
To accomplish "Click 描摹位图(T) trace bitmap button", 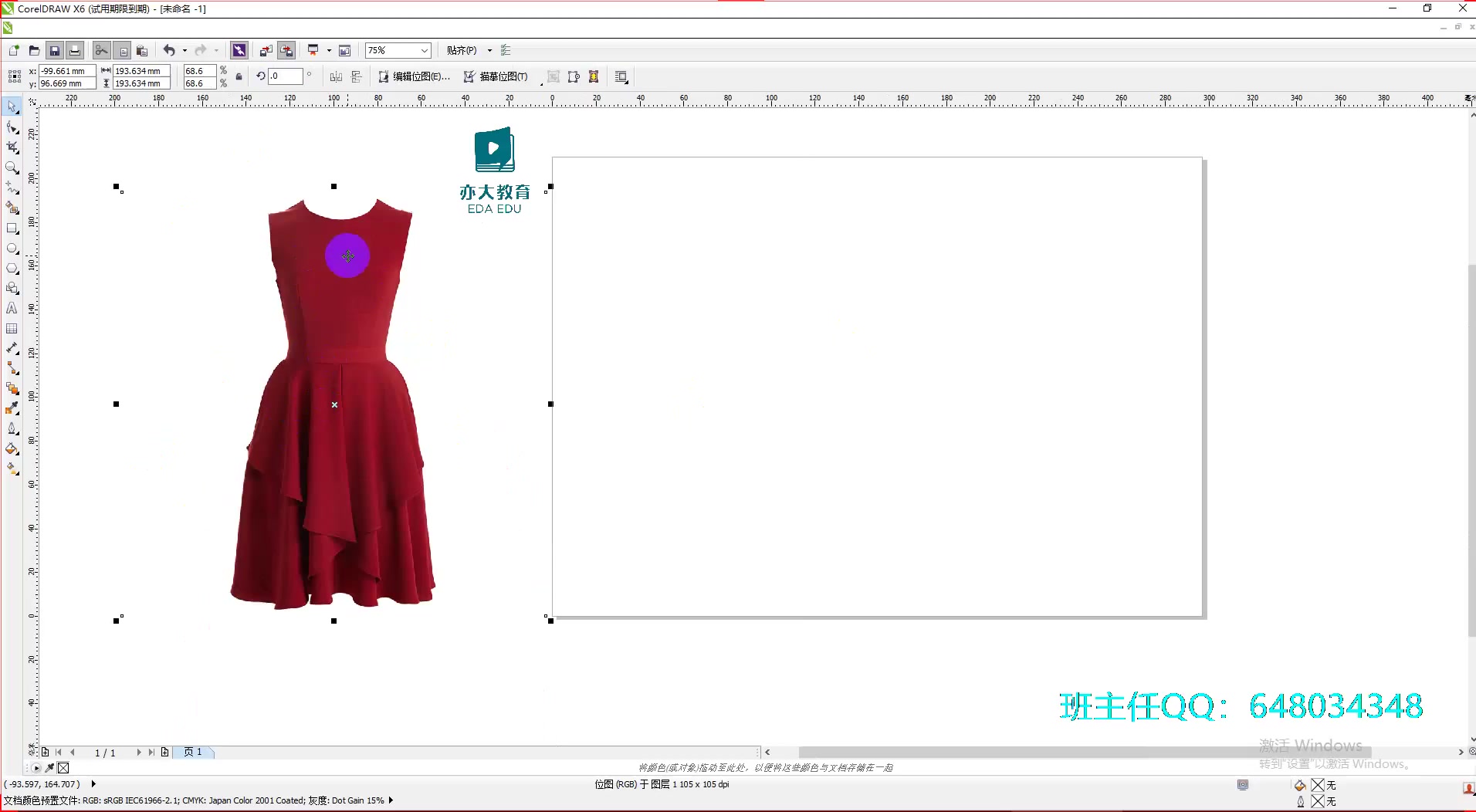I will coord(496,76).
